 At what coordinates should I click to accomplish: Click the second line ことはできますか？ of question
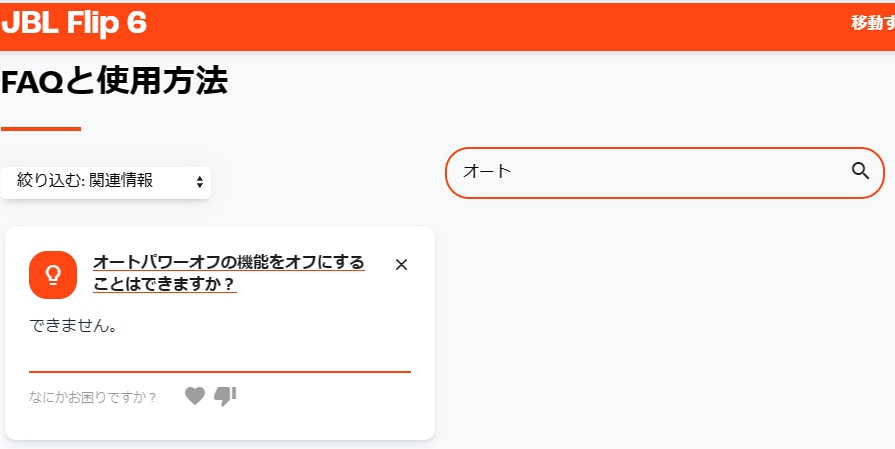[x=165, y=285]
